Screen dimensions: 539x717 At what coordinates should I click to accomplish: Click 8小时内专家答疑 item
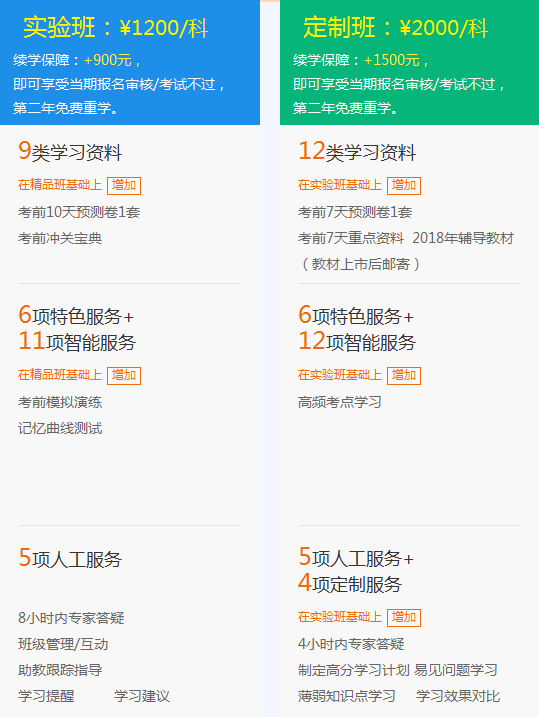[x=71, y=618]
